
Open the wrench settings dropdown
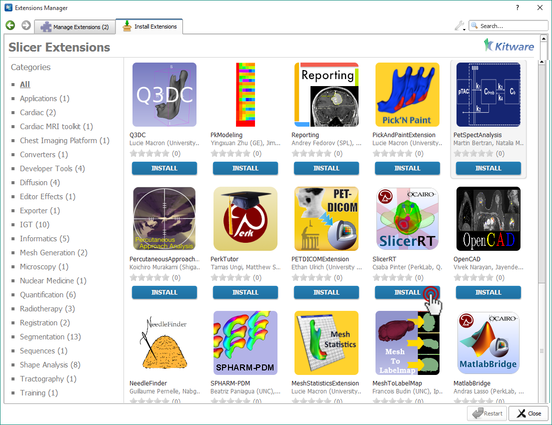[460, 26]
